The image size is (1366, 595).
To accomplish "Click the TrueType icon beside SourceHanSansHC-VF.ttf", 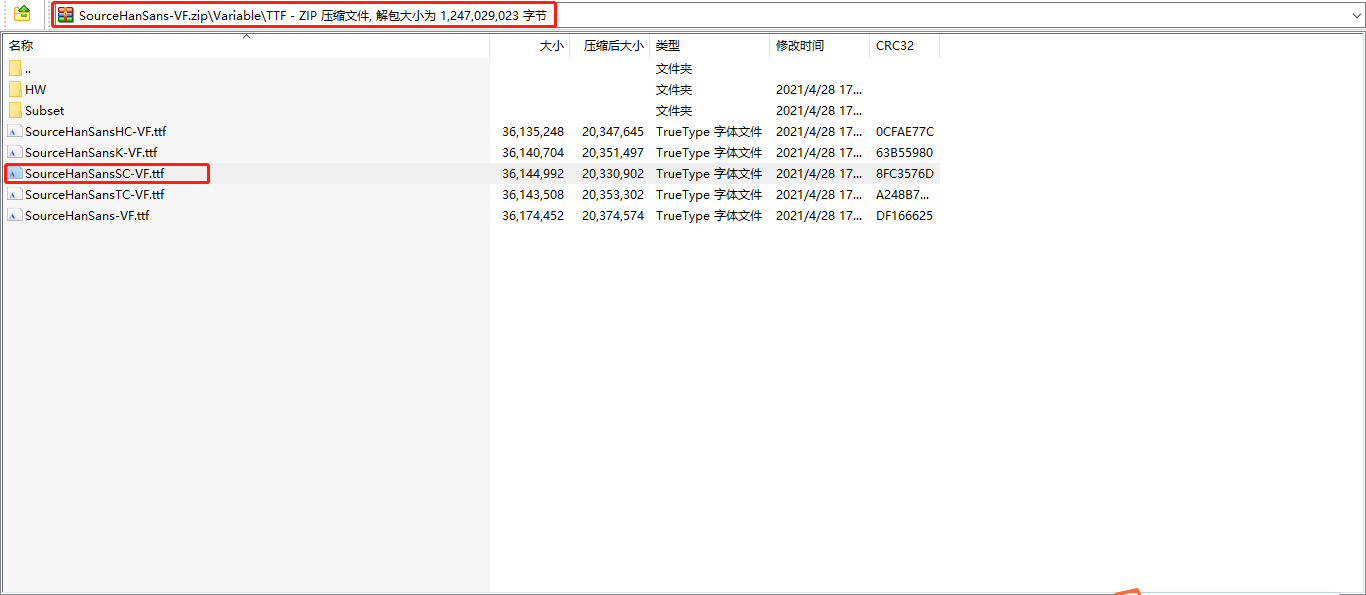I will click(x=14, y=131).
